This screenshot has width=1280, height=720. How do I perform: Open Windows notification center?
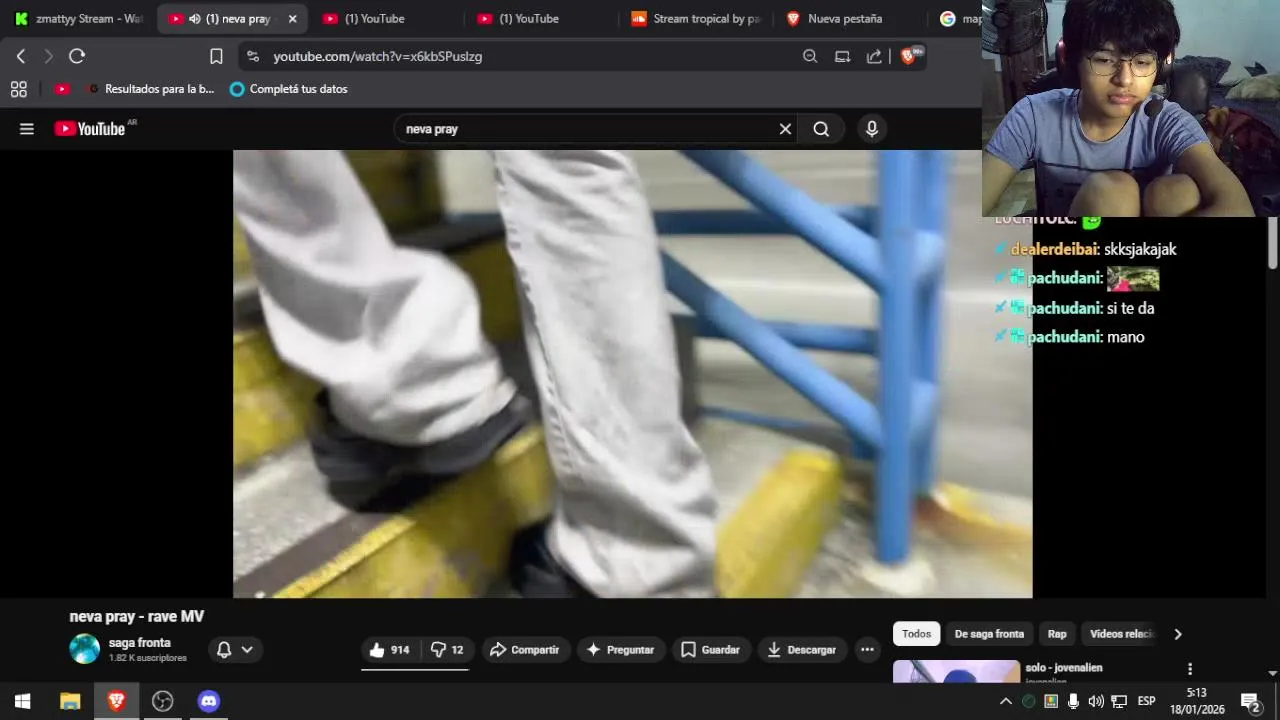click(x=1250, y=701)
